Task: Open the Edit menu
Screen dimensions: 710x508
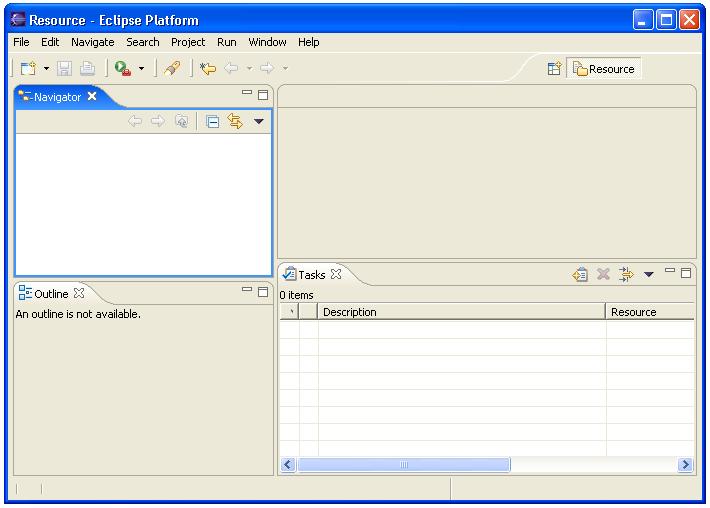Action: point(50,42)
